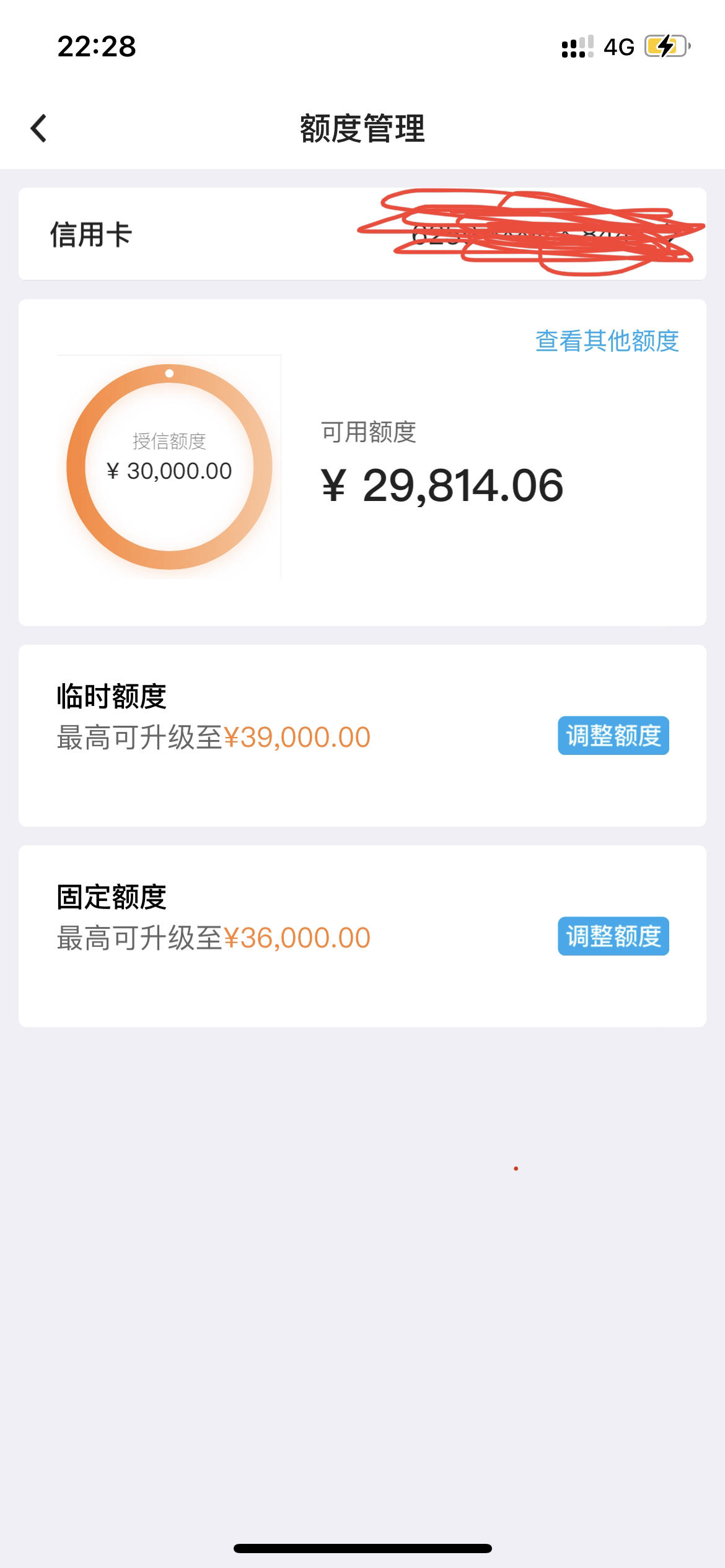This screenshot has height=1568, width=725.
Task: Select the 信用卡 card row
Action: tap(362, 234)
